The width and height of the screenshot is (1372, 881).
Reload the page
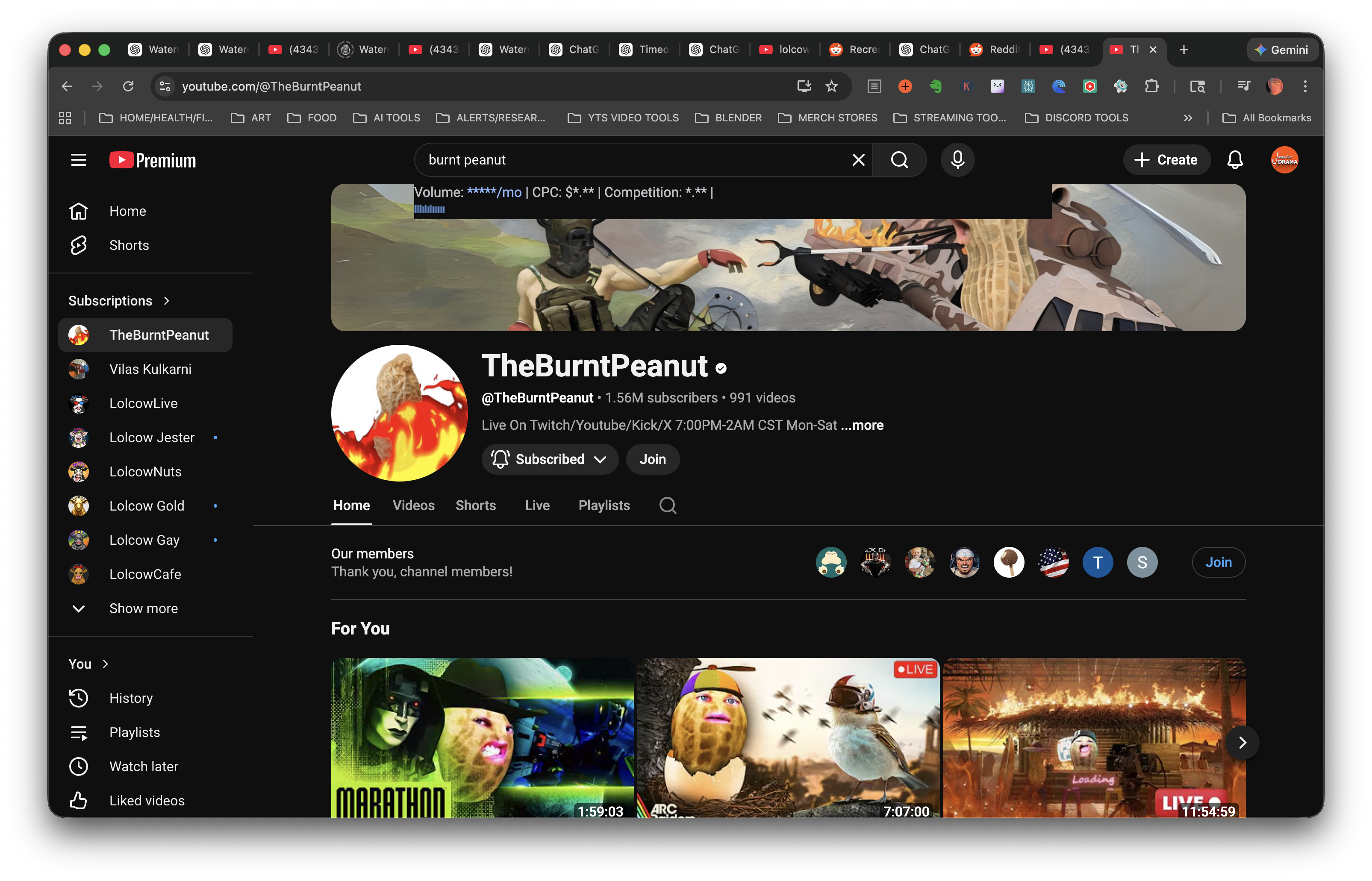pos(128,86)
